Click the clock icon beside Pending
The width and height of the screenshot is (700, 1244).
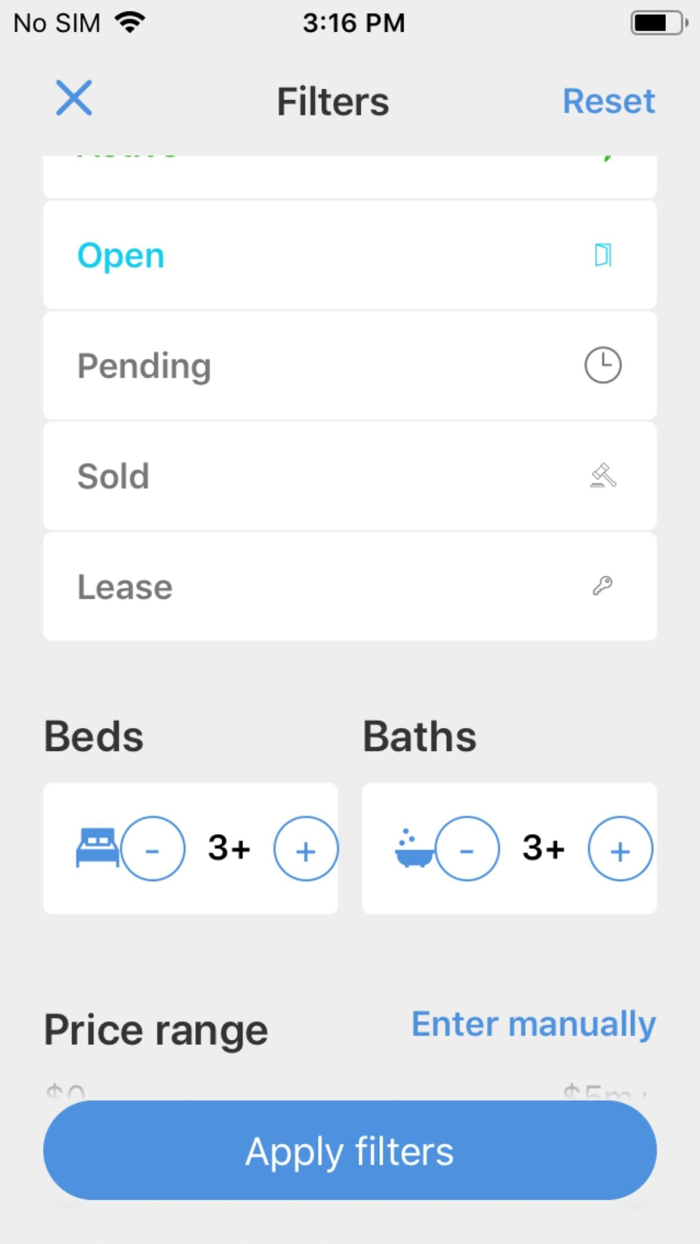click(x=602, y=365)
